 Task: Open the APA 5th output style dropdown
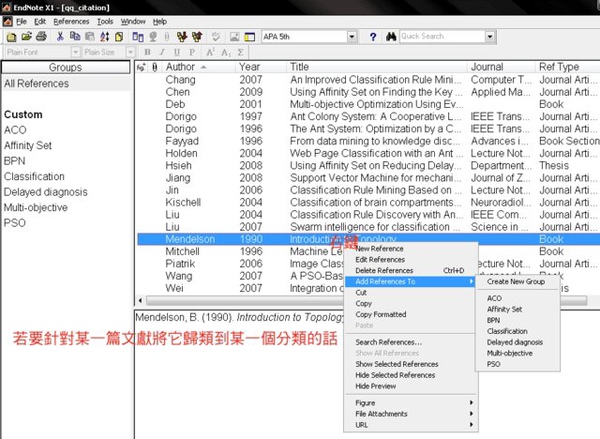click(x=352, y=37)
